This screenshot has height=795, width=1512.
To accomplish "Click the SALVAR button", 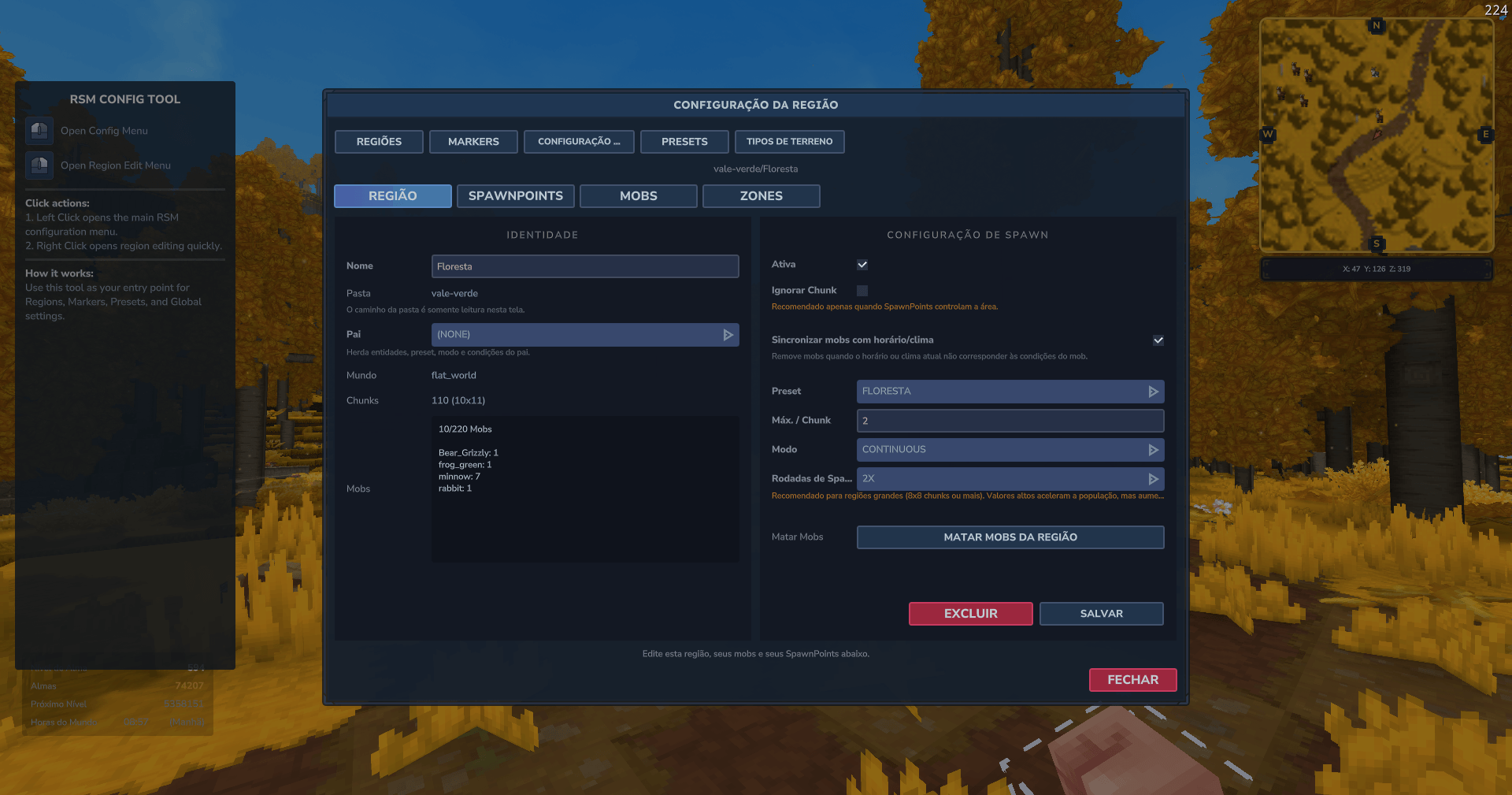I will click(1102, 614).
